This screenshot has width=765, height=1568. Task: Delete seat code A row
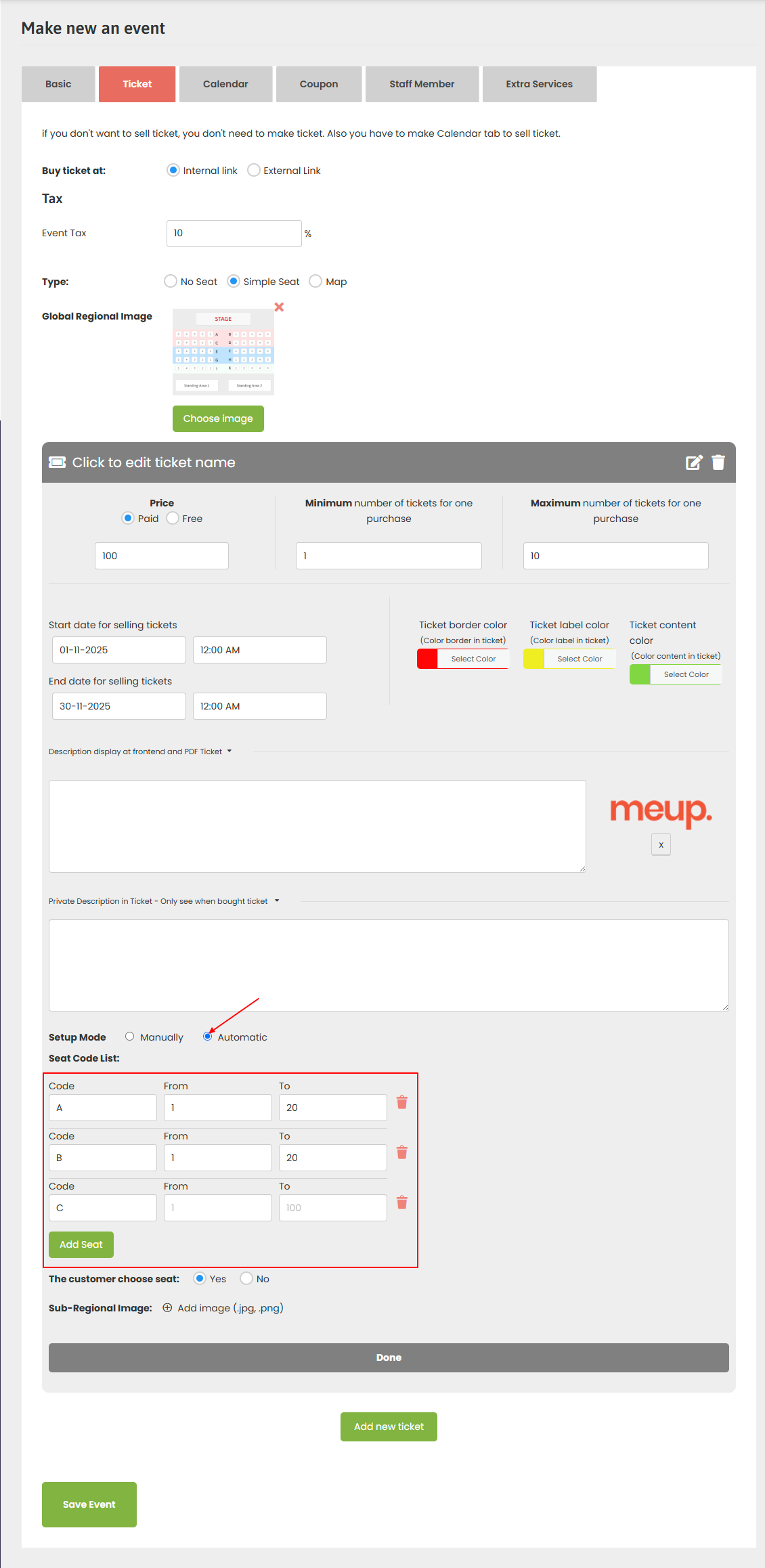(x=401, y=1102)
